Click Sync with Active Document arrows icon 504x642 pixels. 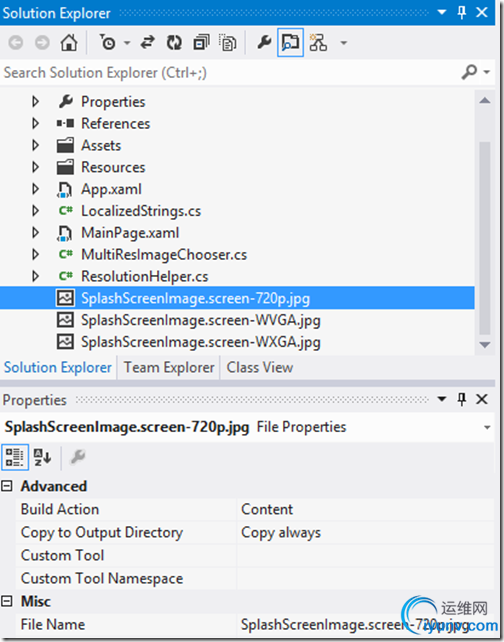click(x=147, y=43)
